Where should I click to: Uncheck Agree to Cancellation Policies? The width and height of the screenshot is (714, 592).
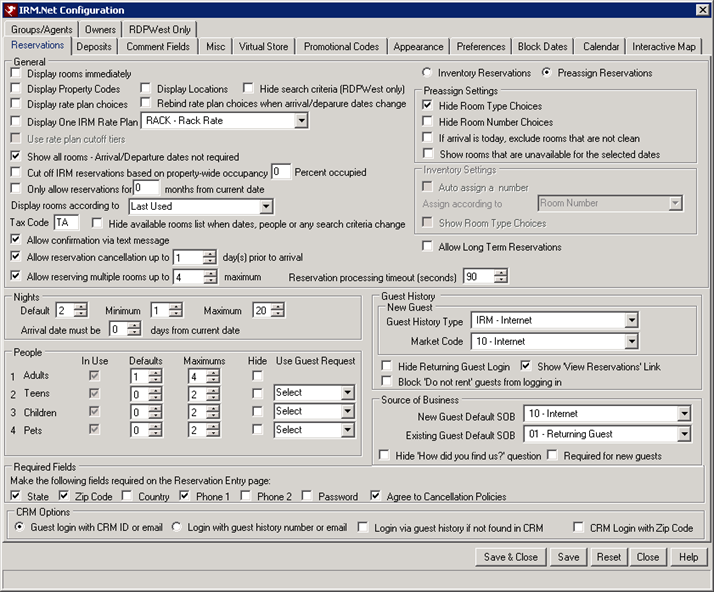pyautogui.click(x=375, y=495)
